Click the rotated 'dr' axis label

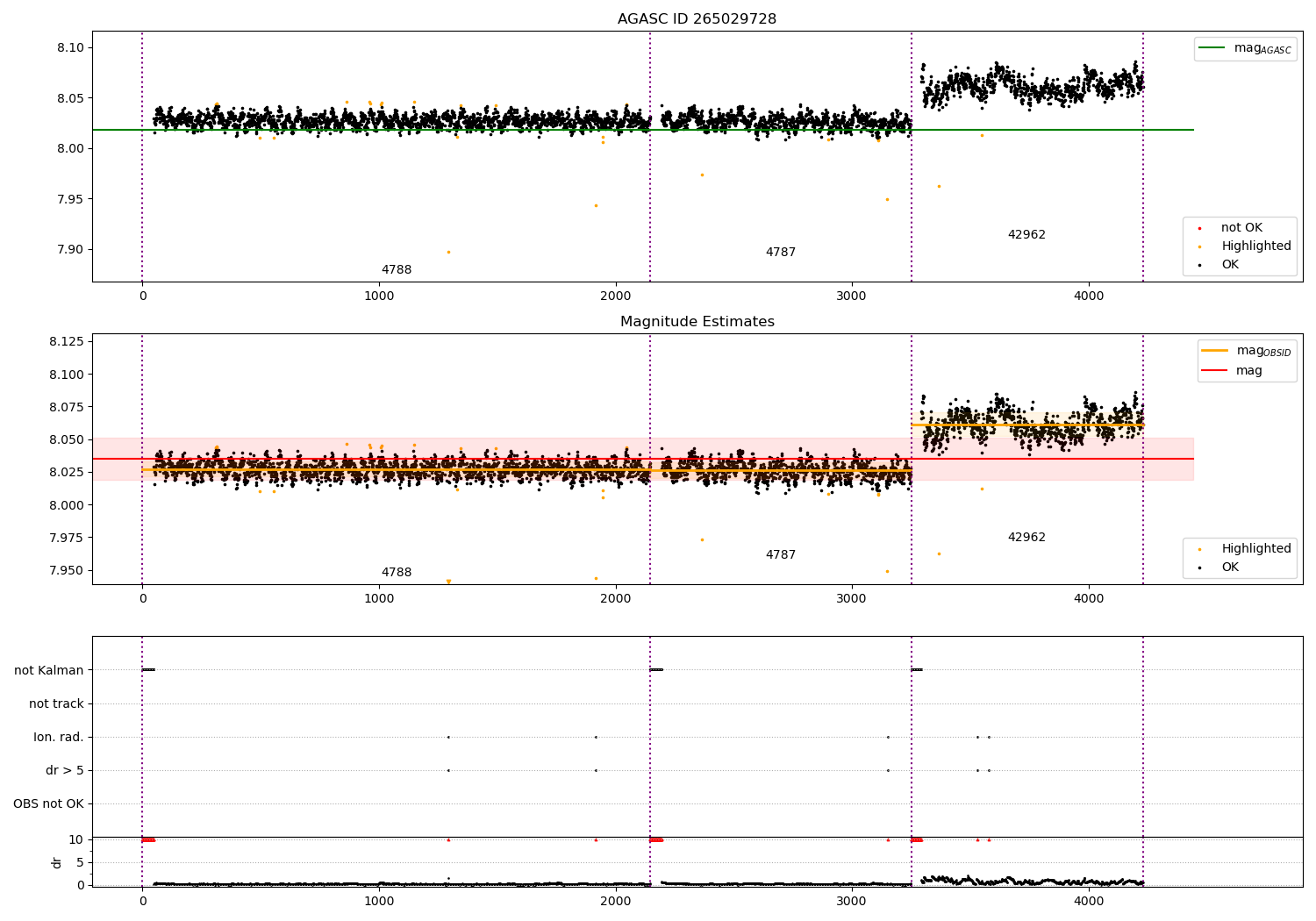(57, 862)
